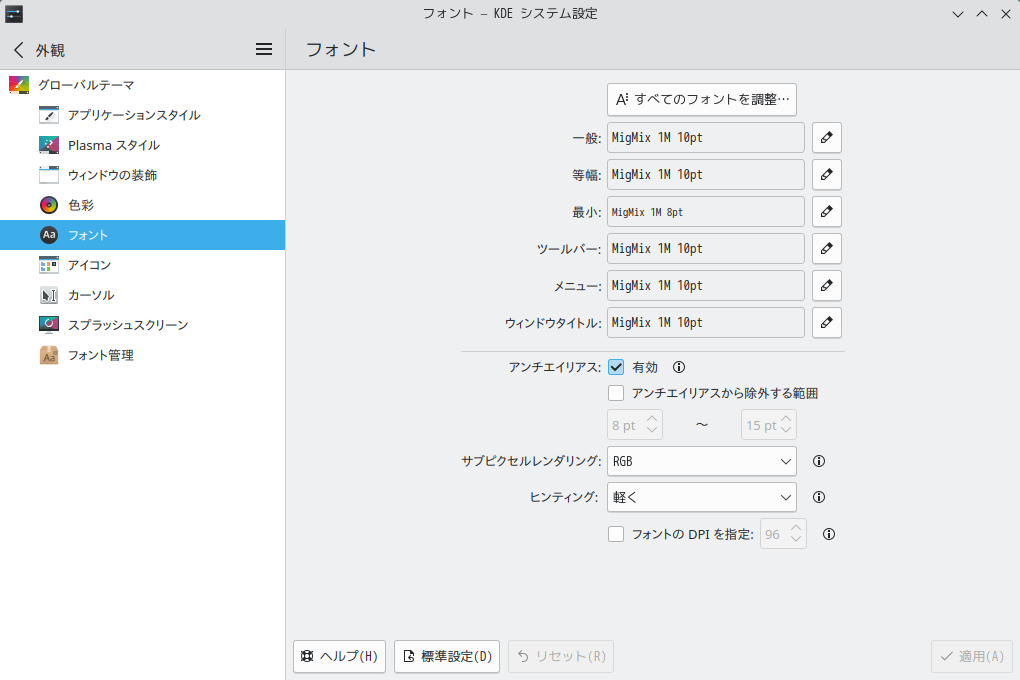Click the info icon beside アンチエイリアス 有効

pos(680,367)
